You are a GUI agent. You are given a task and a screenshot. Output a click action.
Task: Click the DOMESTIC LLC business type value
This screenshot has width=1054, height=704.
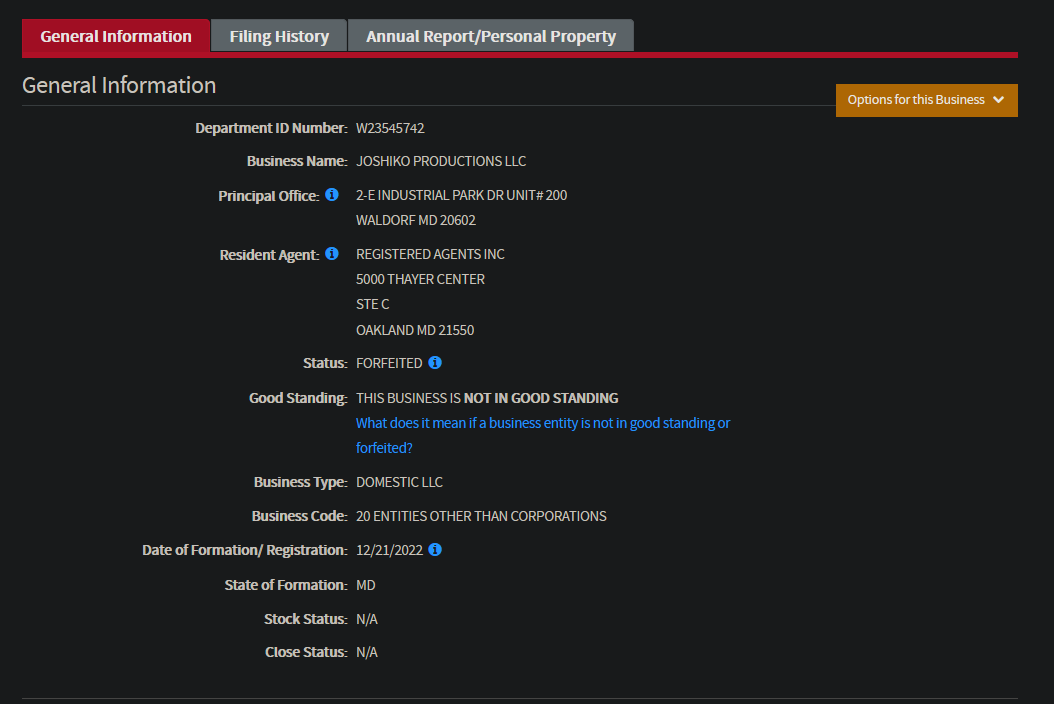(x=399, y=482)
